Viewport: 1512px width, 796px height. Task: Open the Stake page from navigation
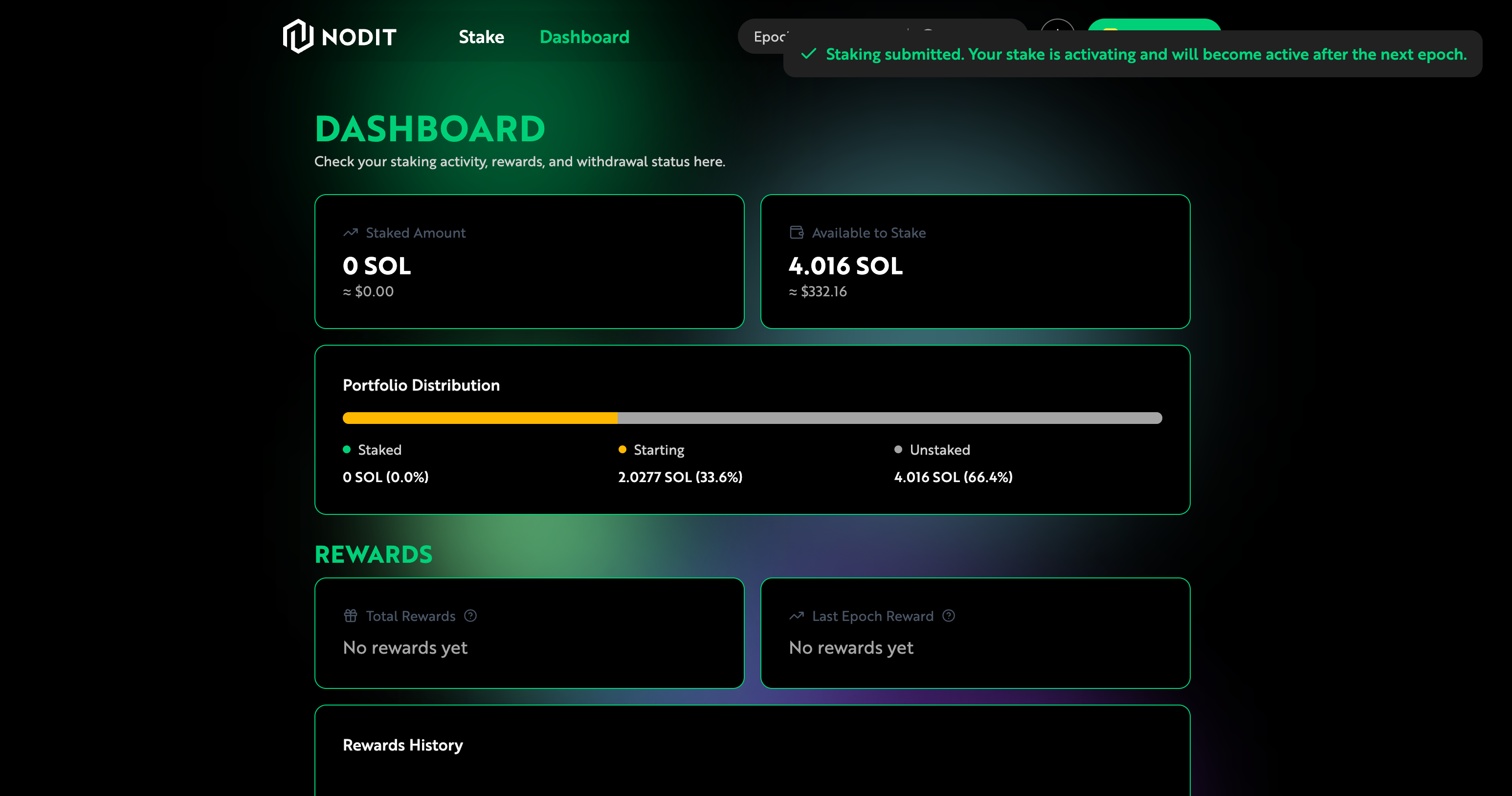point(481,37)
